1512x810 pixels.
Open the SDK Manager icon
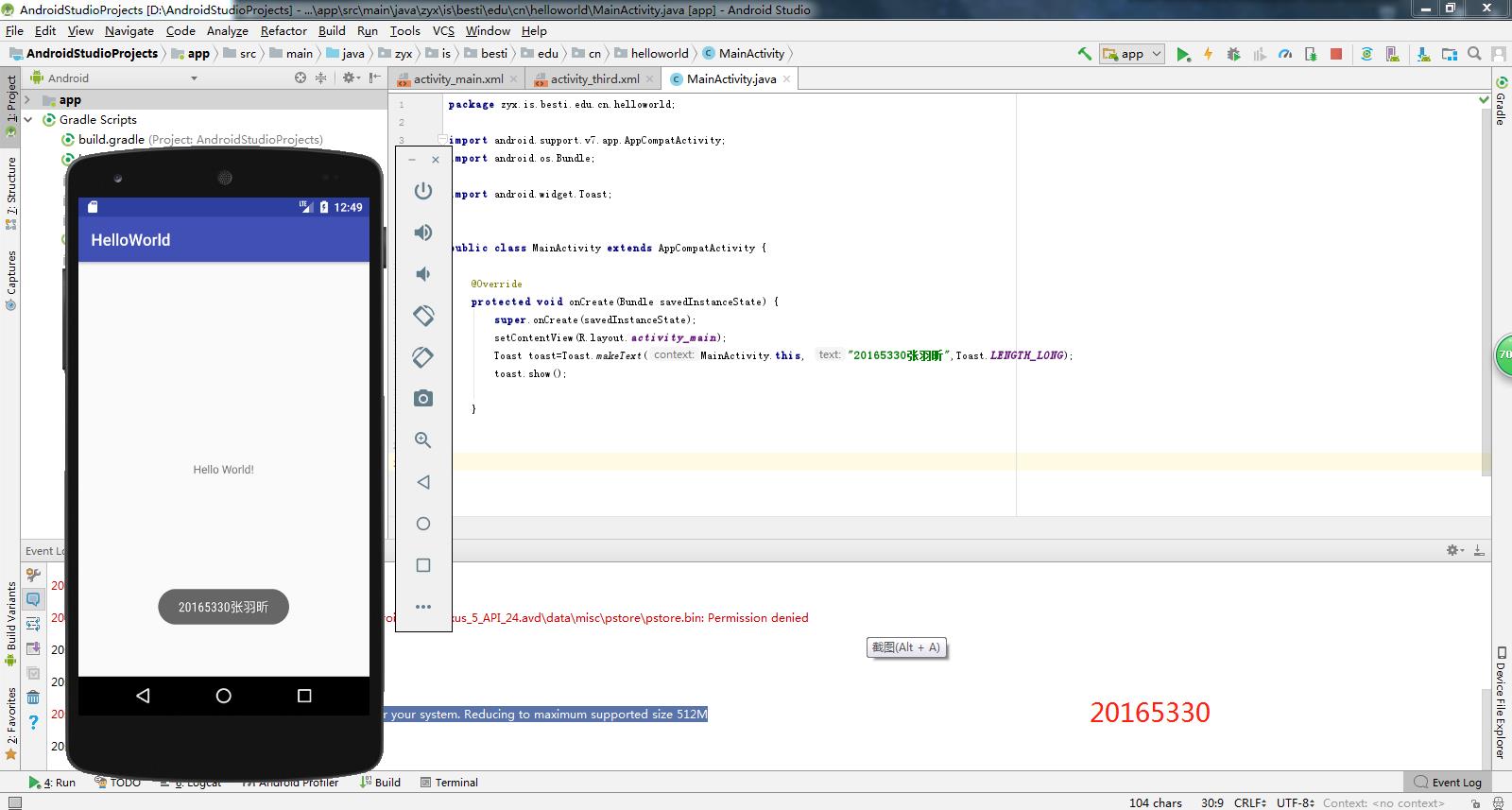click(x=1424, y=54)
